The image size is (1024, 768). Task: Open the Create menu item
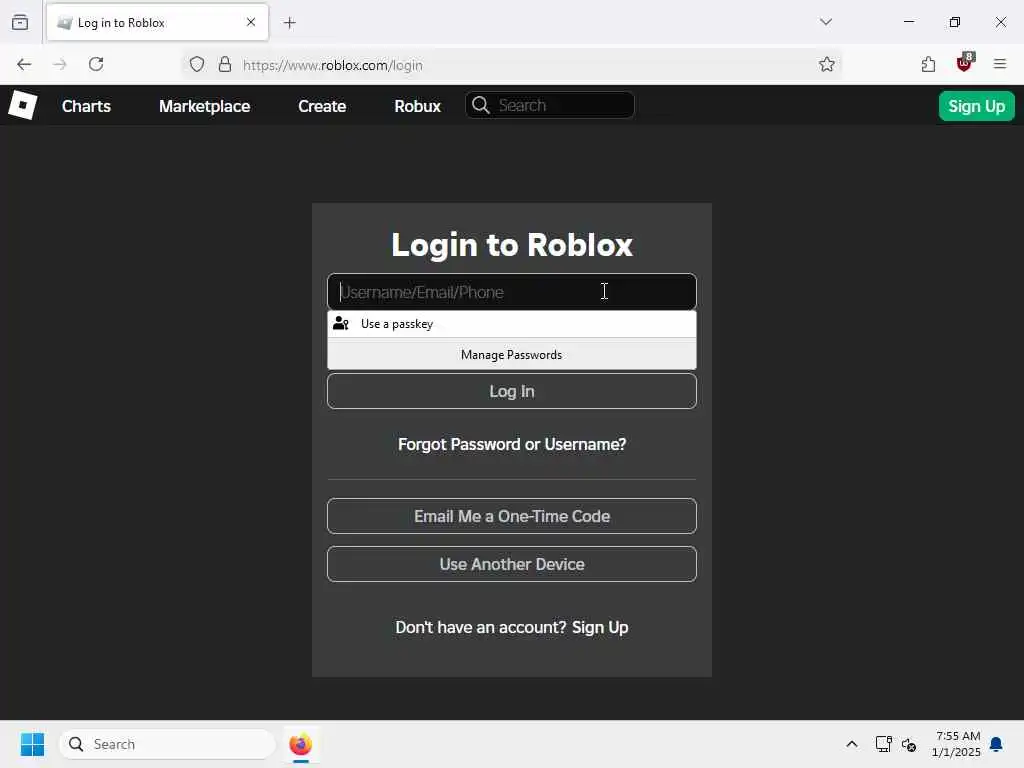[x=322, y=106]
